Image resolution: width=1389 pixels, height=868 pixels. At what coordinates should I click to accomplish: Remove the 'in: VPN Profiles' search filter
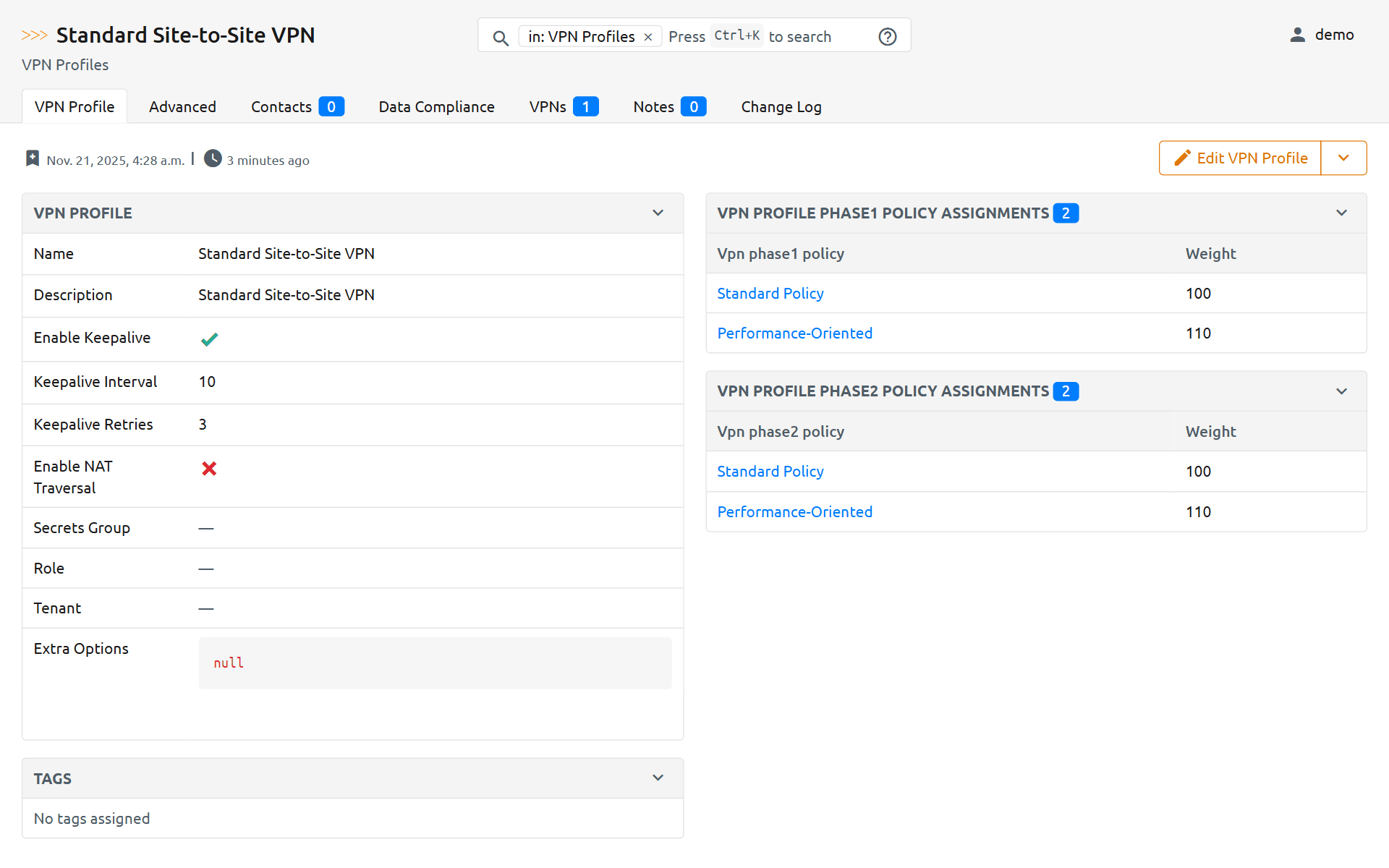[648, 37]
